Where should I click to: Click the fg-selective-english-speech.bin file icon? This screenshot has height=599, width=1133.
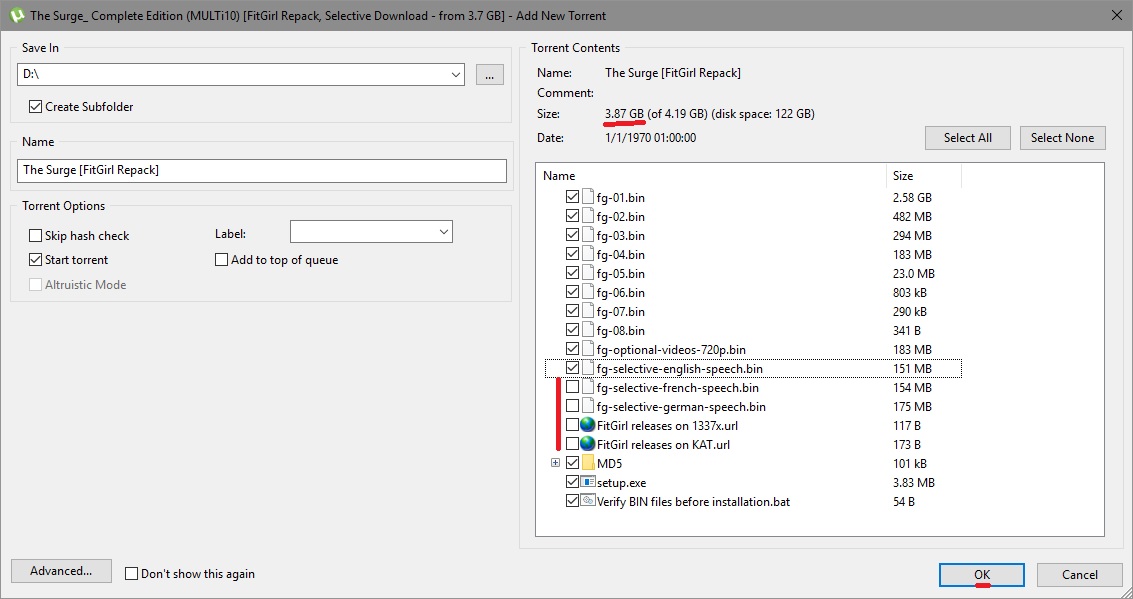(x=587, y=369)
